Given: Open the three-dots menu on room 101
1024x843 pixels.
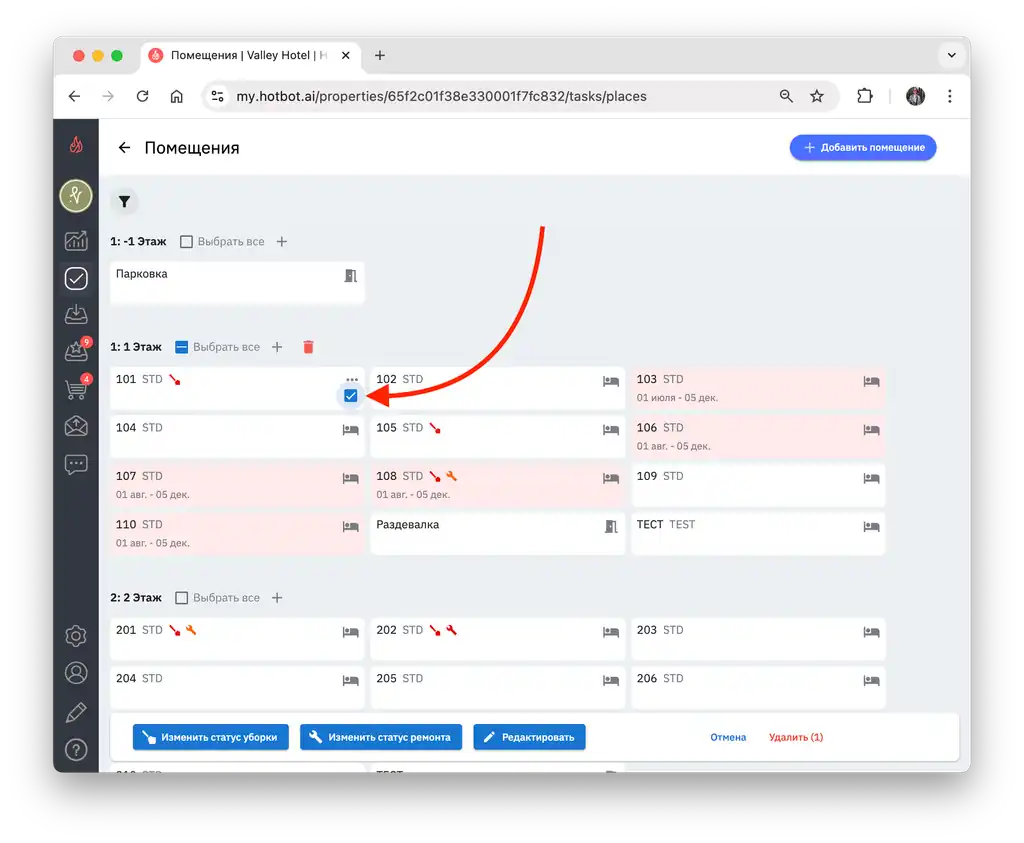Looking at the screenshot, I should tap(352, 379).
